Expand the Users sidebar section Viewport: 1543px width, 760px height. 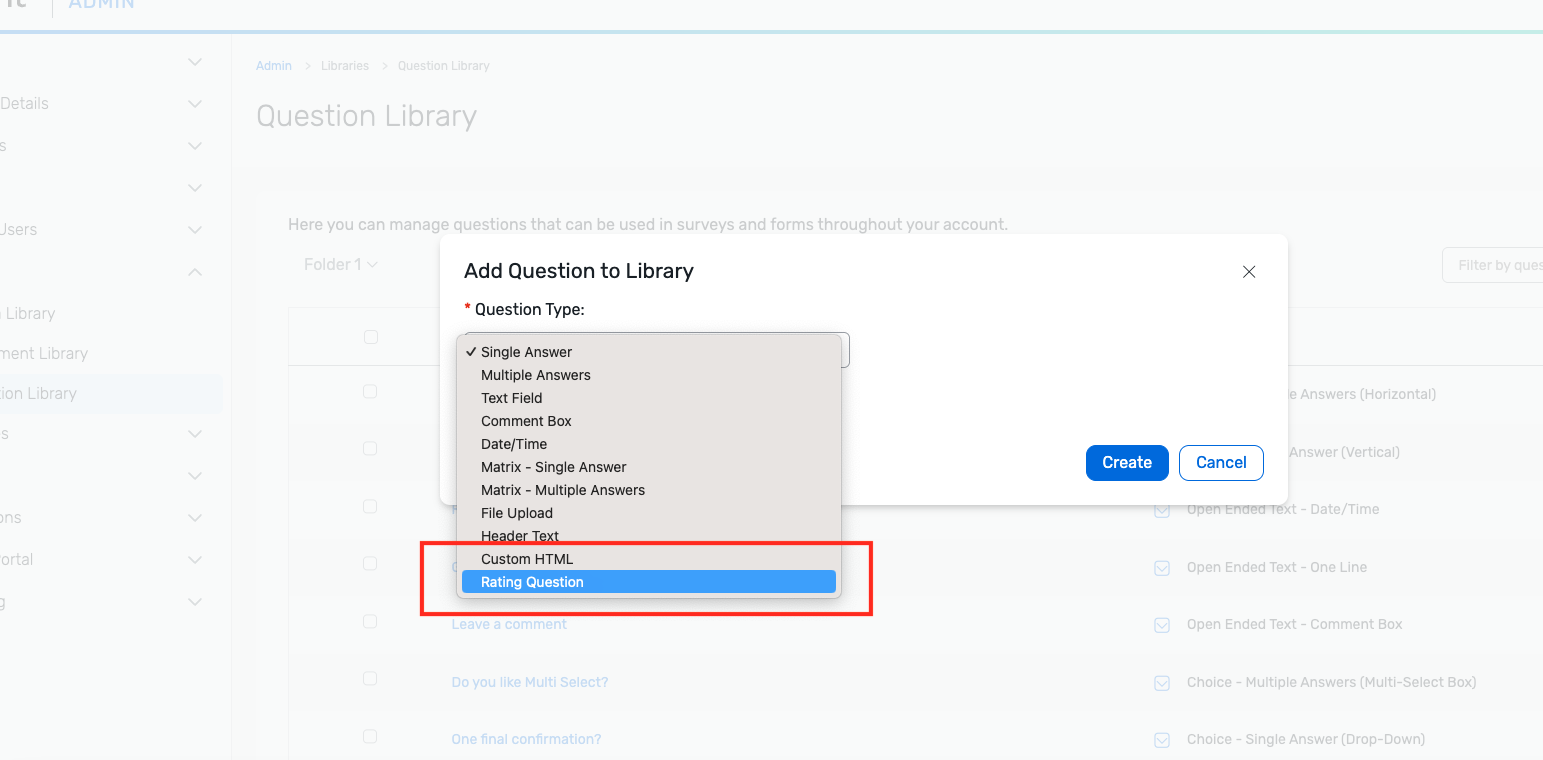coord(195,230)
